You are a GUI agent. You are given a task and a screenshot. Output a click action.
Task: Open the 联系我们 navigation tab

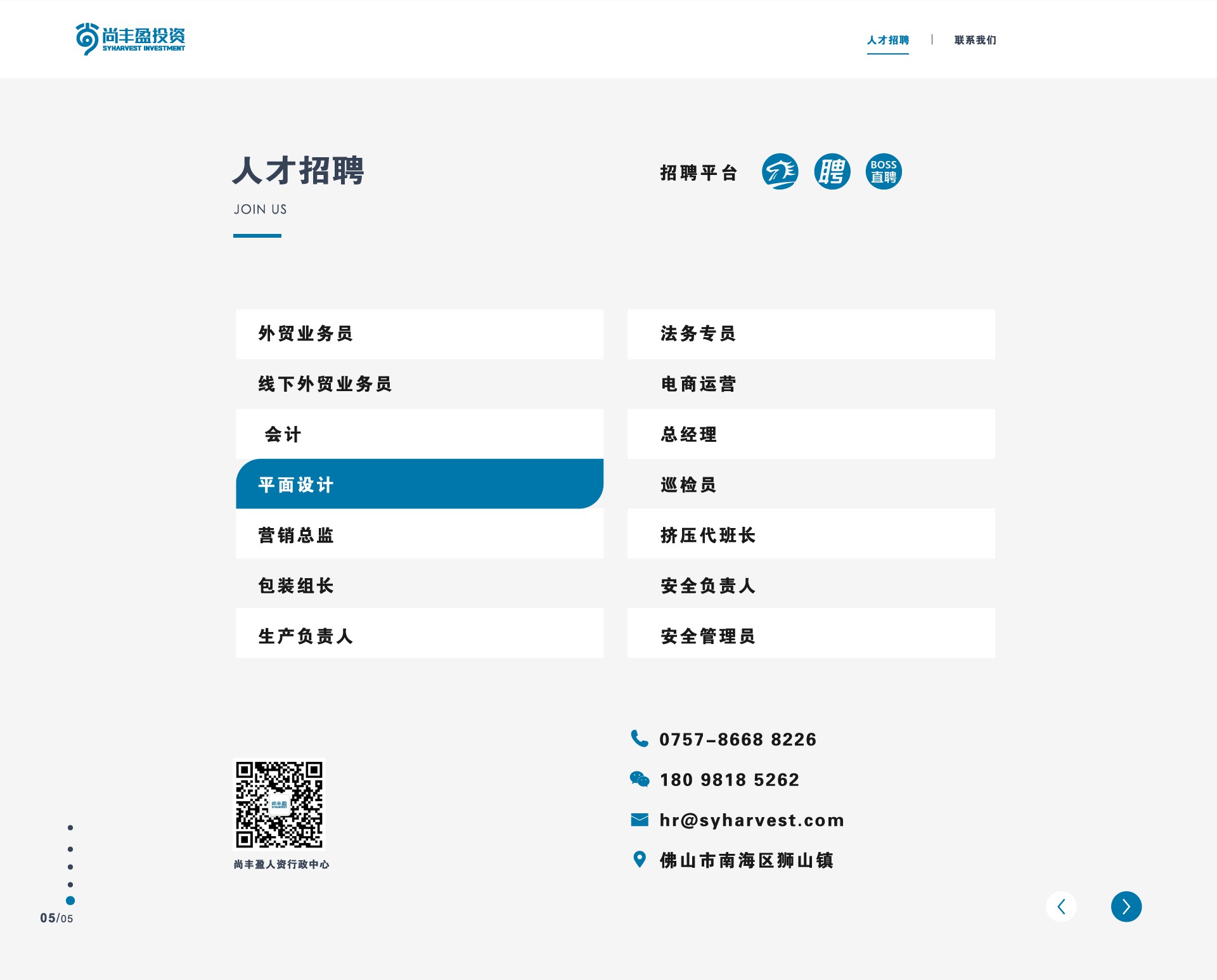pyautogui.click(x=975, y=40)
